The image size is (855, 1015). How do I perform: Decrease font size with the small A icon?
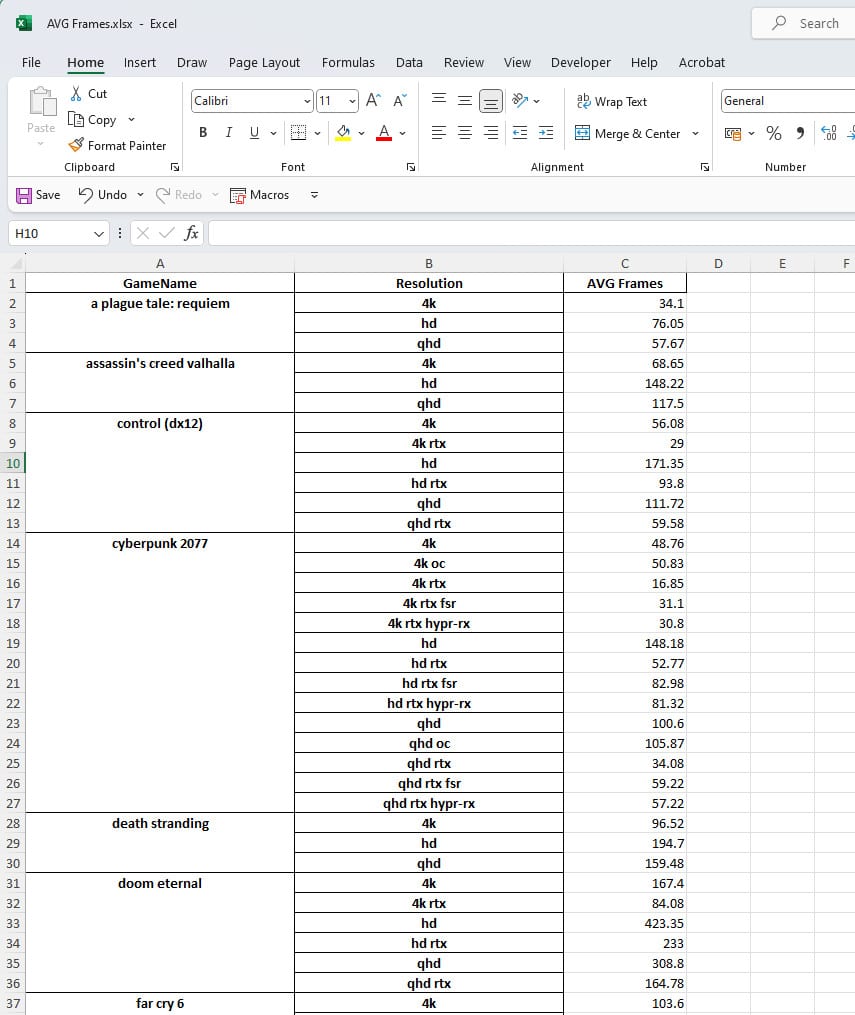point(400,100)
